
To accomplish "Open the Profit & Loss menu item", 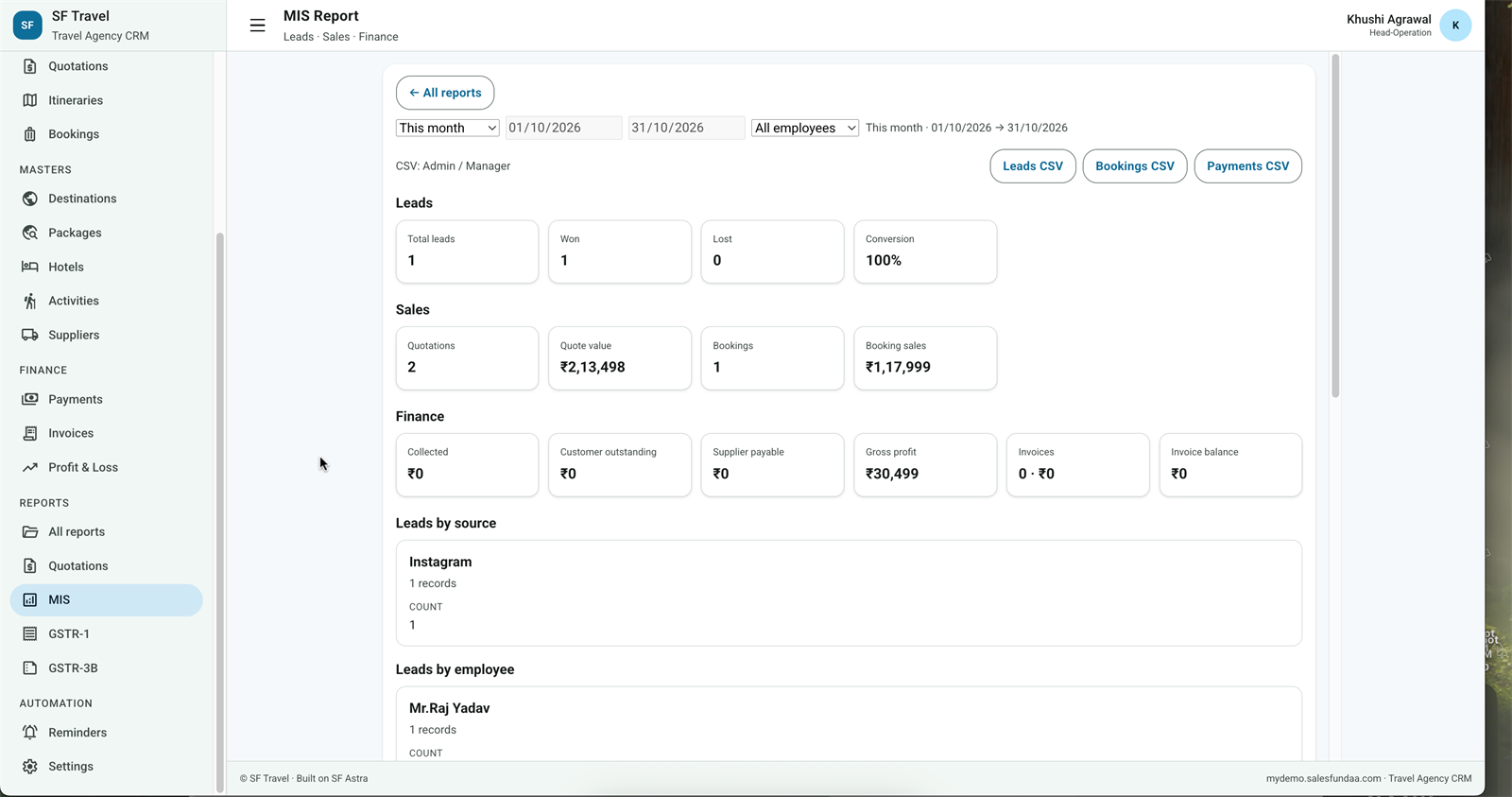I will [x=107, y=467].
